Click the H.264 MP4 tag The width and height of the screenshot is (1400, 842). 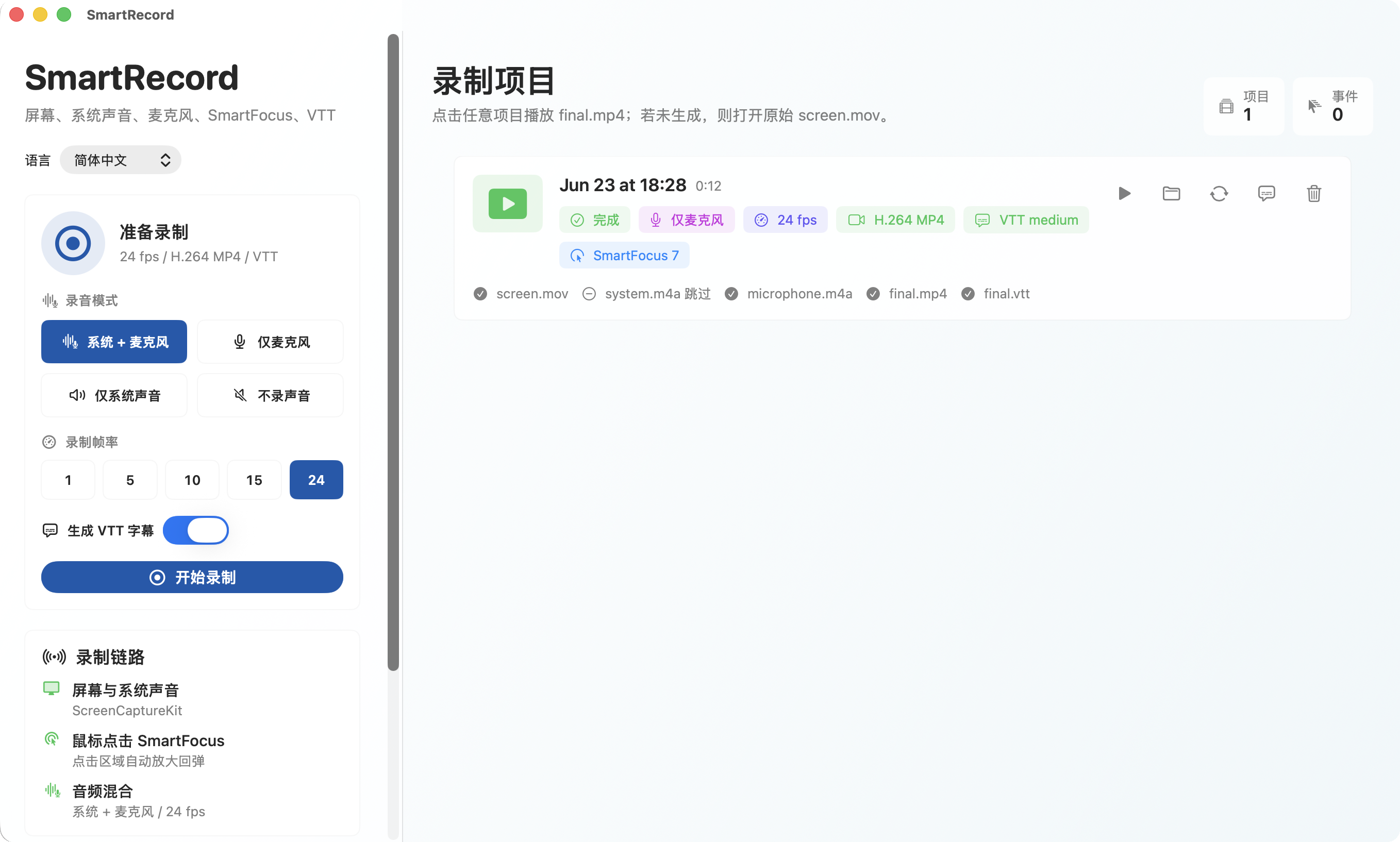tap(895, 220)
